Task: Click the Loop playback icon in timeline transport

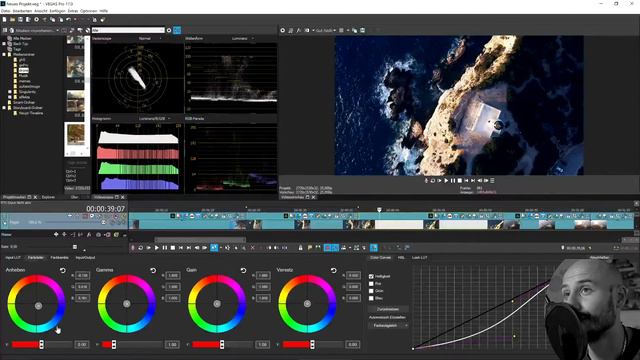Action: tap(140, 248)
